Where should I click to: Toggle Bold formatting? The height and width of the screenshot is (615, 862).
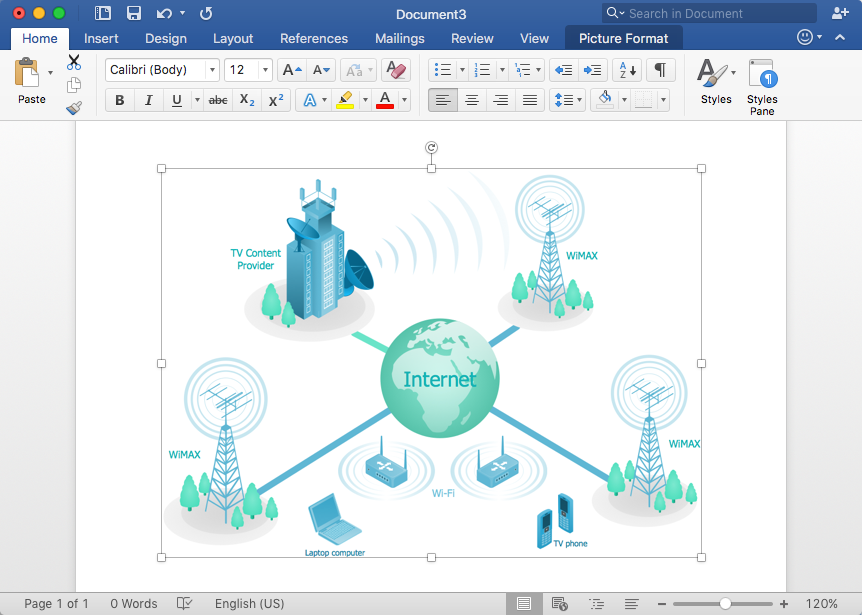(x=120, y=100)
